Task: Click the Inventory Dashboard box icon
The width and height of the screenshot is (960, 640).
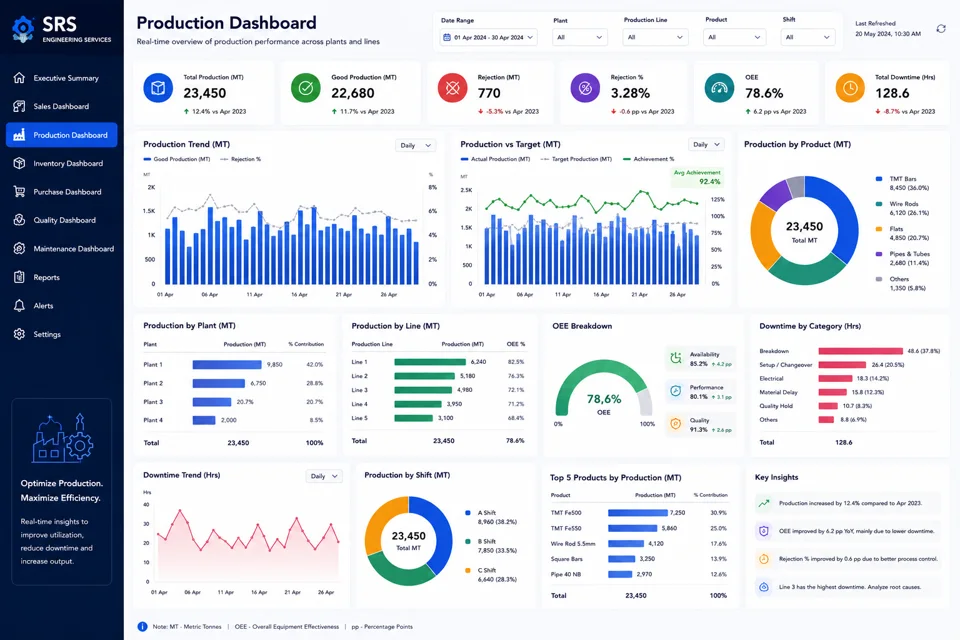Action: pyautogui.click(x=19, y=163)
